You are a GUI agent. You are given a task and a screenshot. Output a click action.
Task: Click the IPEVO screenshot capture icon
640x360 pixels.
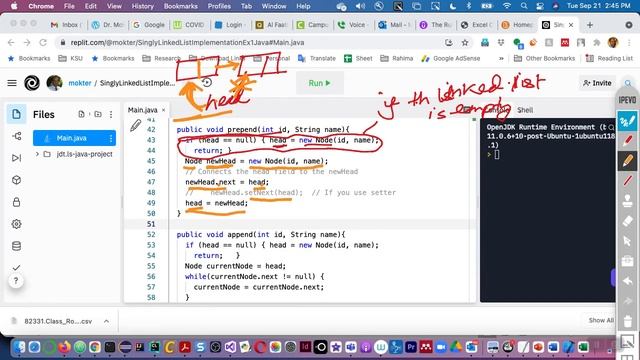click(x=627, y=341)
